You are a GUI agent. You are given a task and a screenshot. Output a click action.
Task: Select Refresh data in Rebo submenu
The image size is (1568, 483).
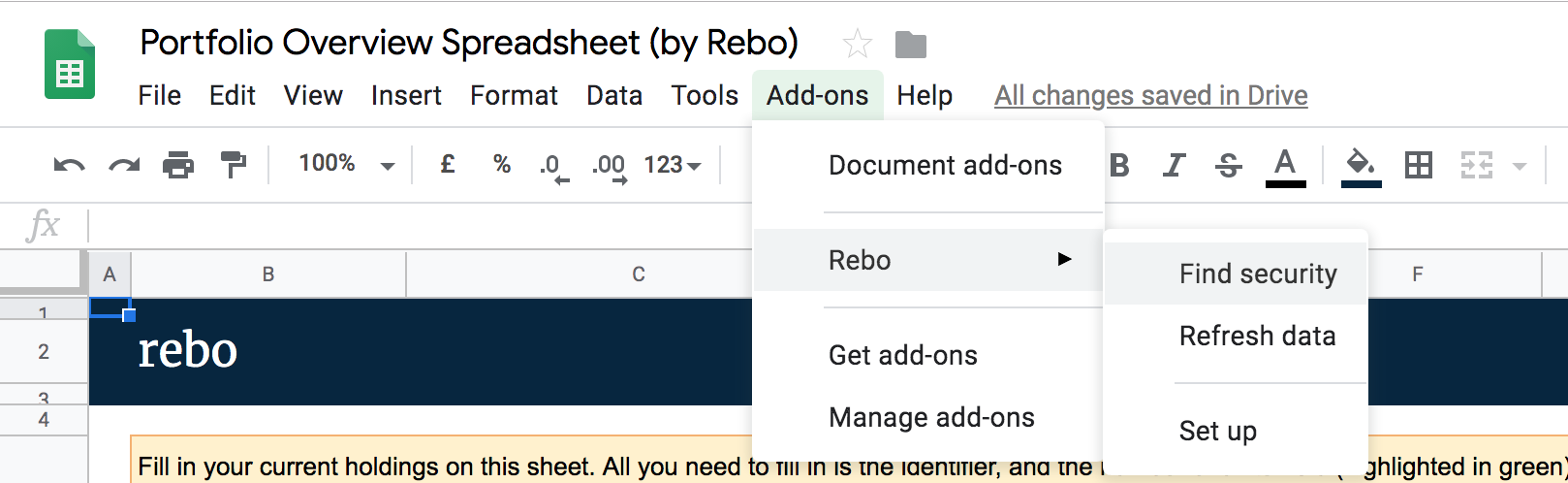(x=1236, y=336)
